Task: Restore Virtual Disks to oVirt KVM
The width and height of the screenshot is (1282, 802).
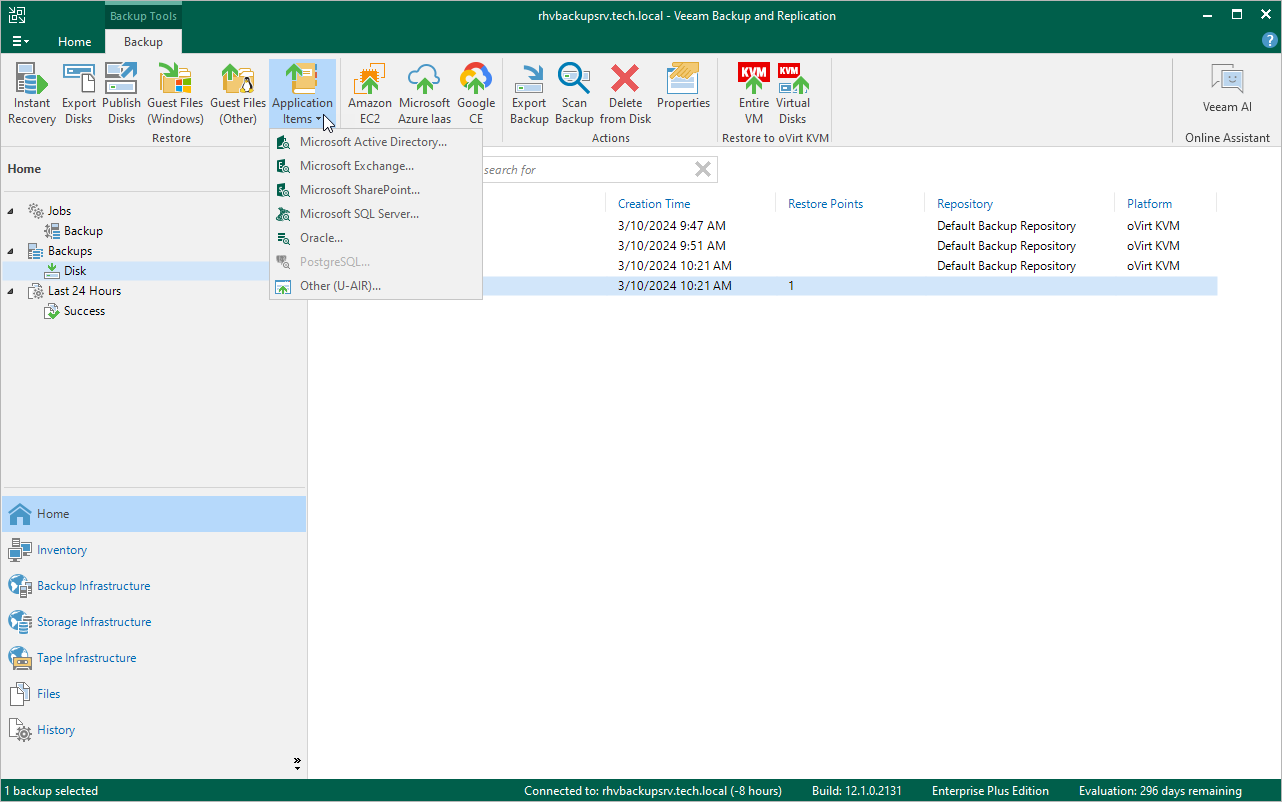Action: pos(793,94)
